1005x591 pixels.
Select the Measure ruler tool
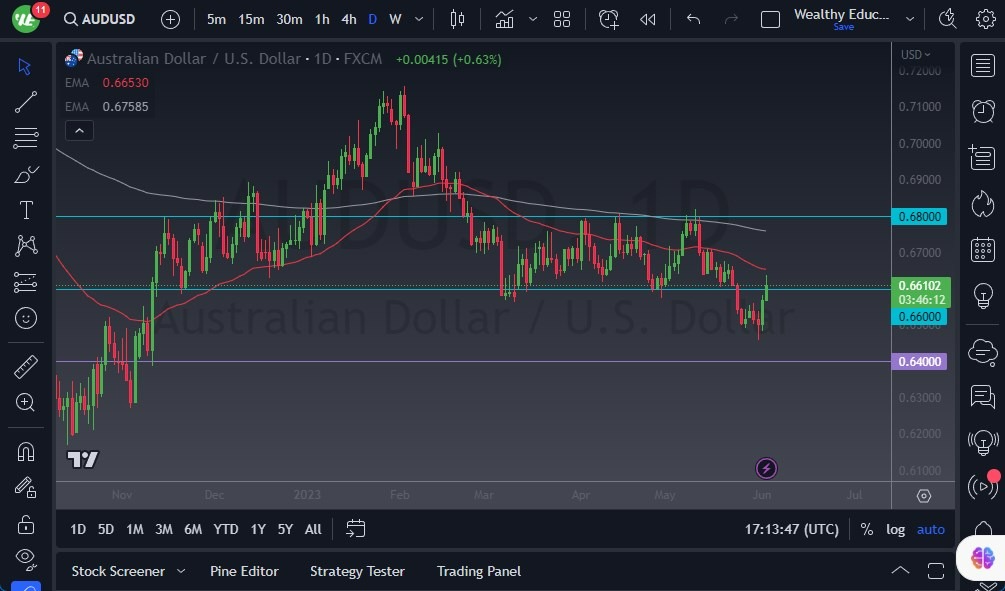[26, 367]
